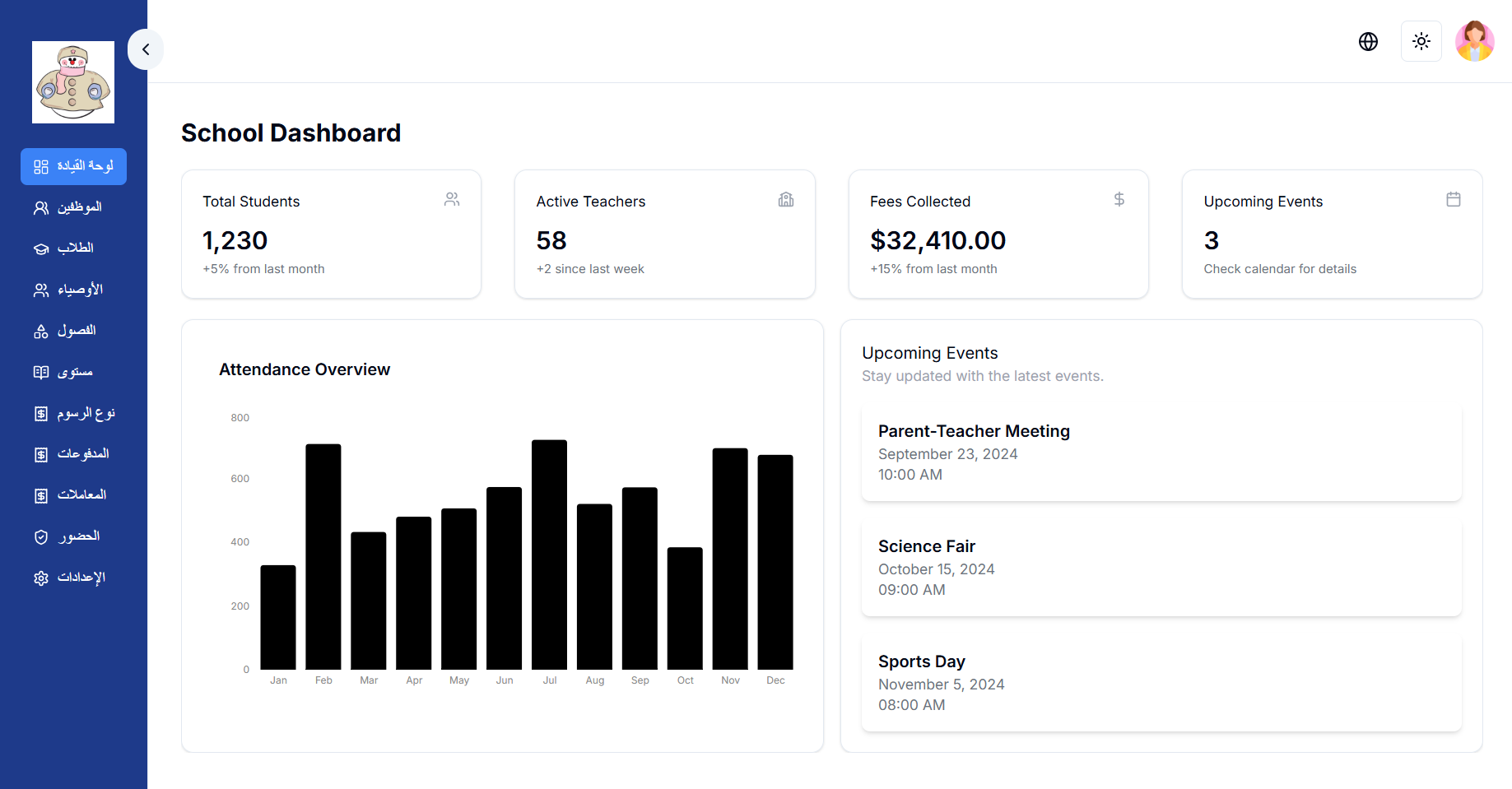This screenshot has height=789, width=1512.
Task: Click the الحضور attendance shield icon
Action: [x=41, y=537]
